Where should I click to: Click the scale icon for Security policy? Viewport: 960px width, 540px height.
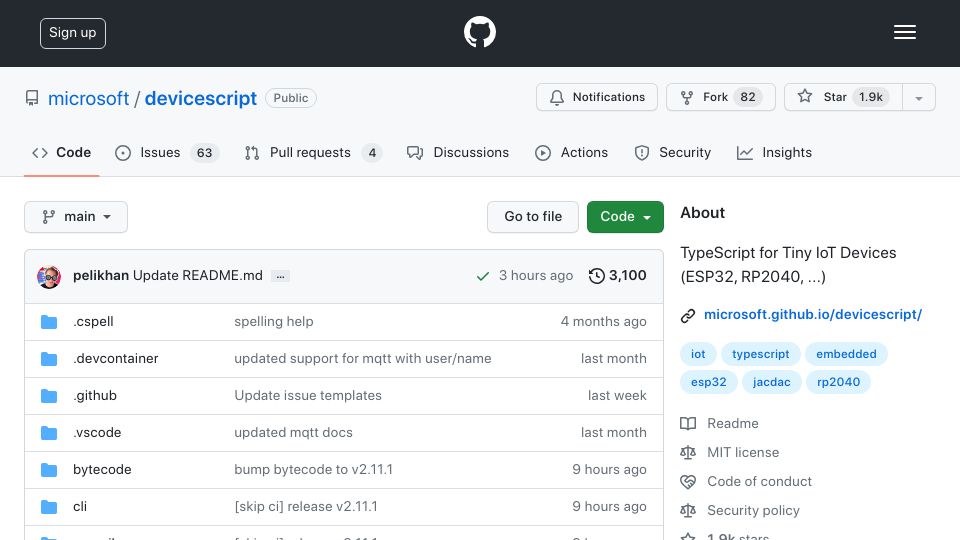click(x=688, y=511)
